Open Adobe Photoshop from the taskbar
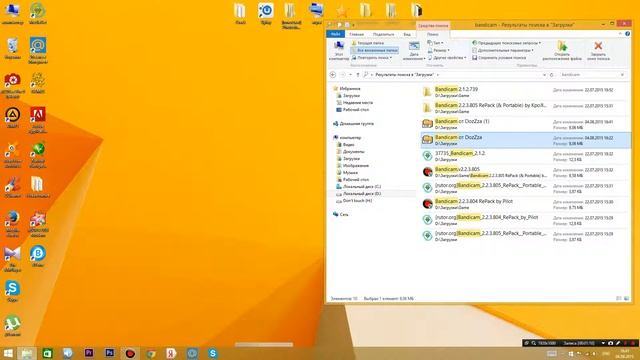Screen dimensions: 640x360 (x=109, y=353)
